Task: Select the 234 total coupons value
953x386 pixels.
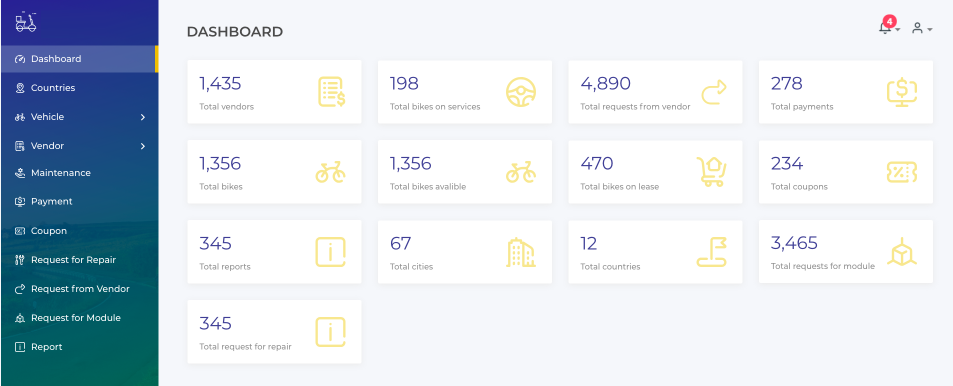Action: [x=787, y=164]
